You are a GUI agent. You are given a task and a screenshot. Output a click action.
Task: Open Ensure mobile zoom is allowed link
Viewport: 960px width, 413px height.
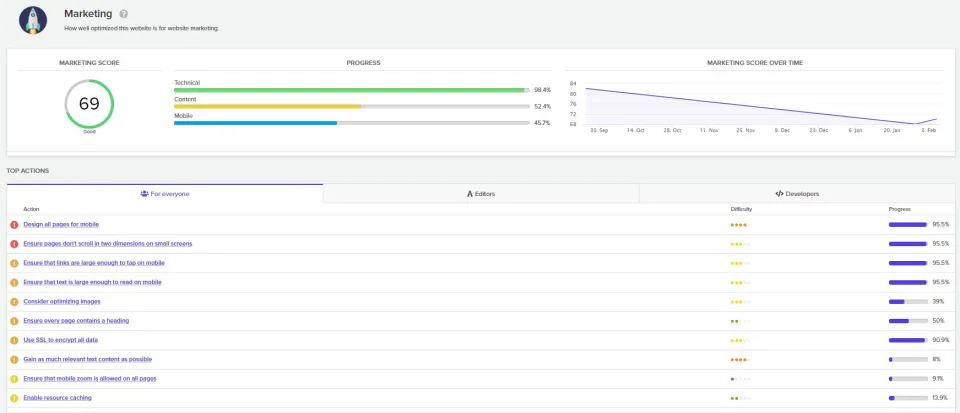(90, 379)
